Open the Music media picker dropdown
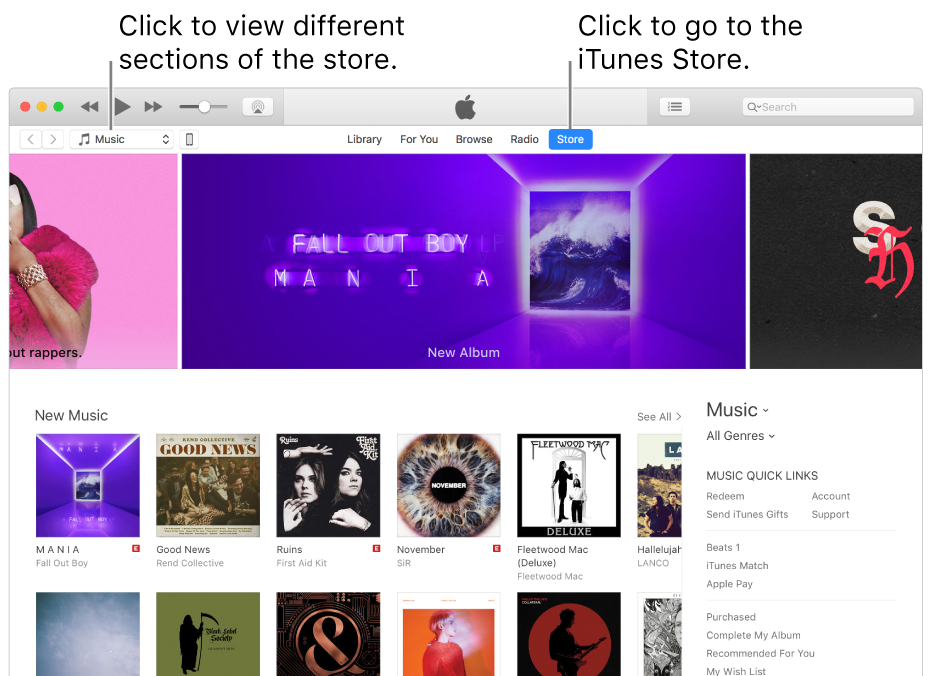Viewport: 931px width, 676px height. click(122, 139)
